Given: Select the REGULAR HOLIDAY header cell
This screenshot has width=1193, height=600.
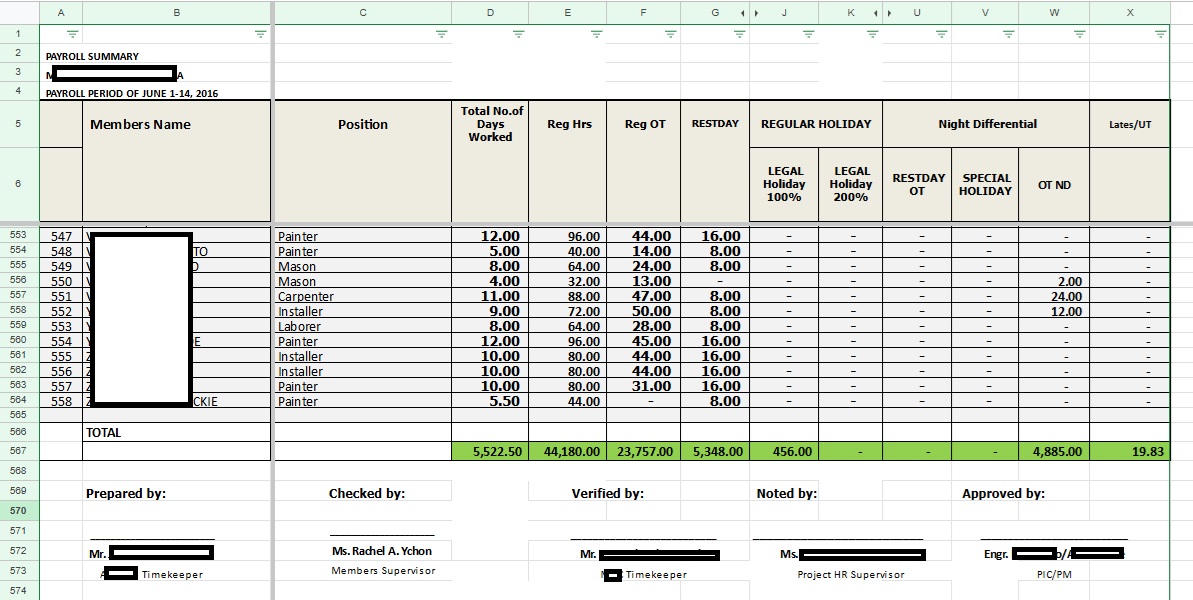Looking at the screenshot, I should (x=816, y=123).
